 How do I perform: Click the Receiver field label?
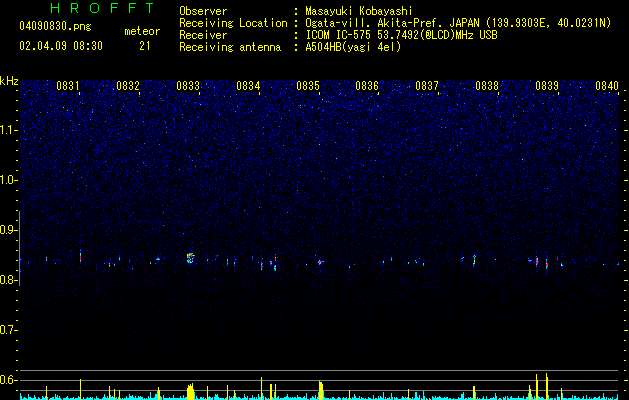203,35
